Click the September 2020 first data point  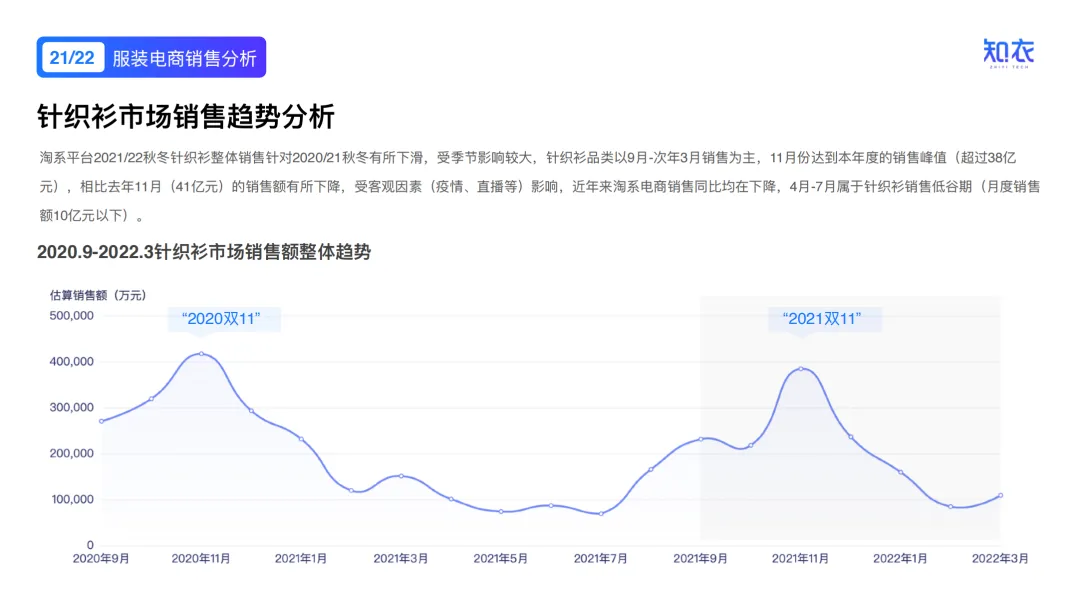pyautogui.click(x=101, y=422)
